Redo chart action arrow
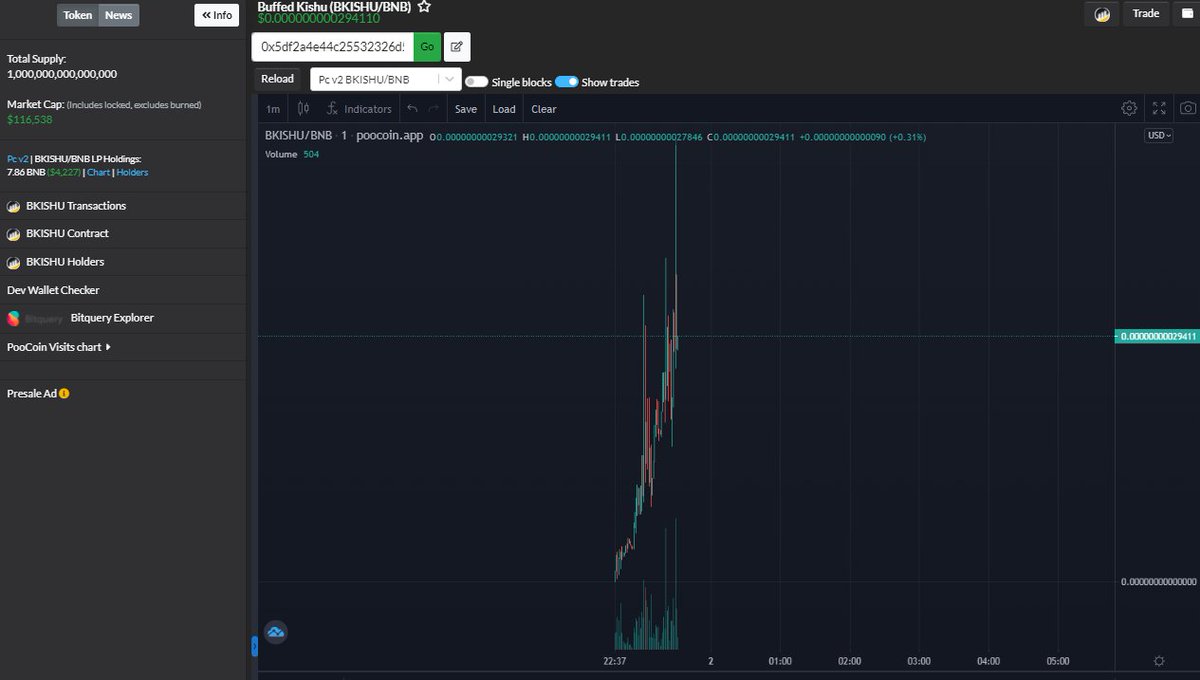The image size is (1200, 680). coord(433,109)
